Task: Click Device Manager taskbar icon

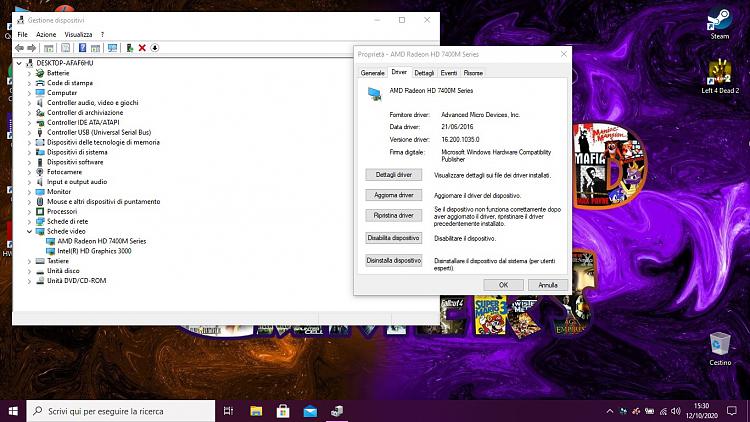Action: (x=337, y=411)
